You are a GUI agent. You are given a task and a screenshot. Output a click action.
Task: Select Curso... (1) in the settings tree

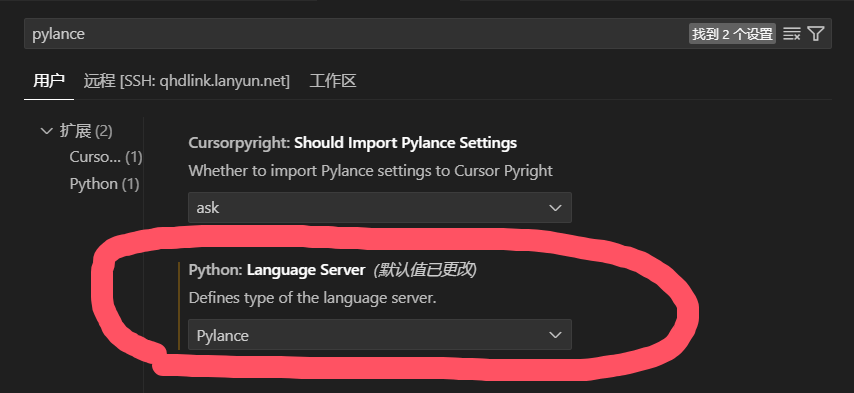click(106, 157)
